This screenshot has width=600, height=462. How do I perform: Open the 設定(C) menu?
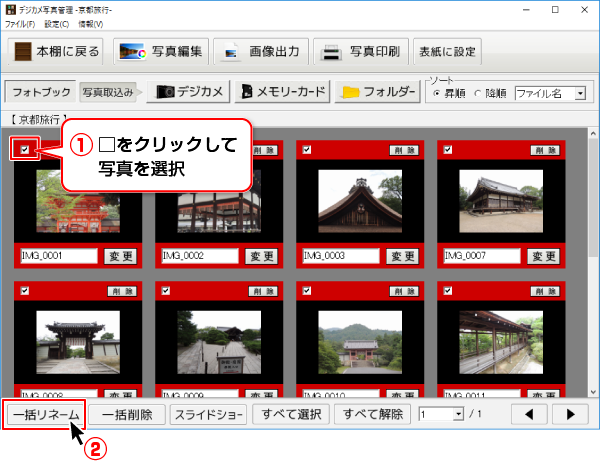56,23
